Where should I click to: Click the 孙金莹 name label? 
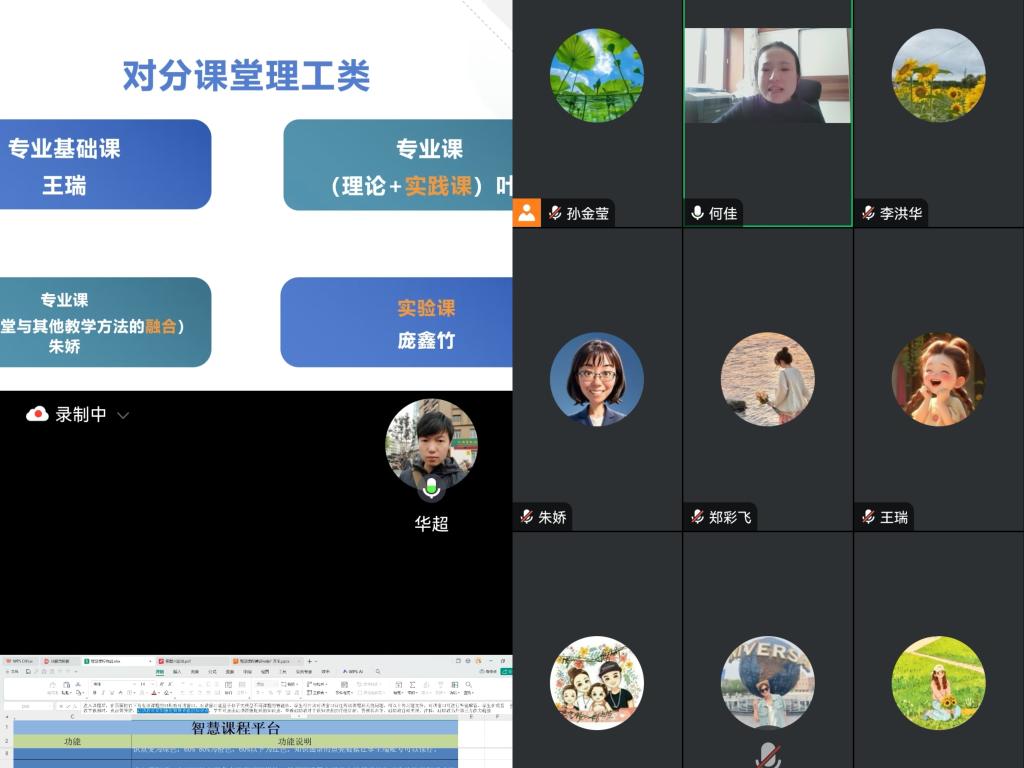click(588, 213)
